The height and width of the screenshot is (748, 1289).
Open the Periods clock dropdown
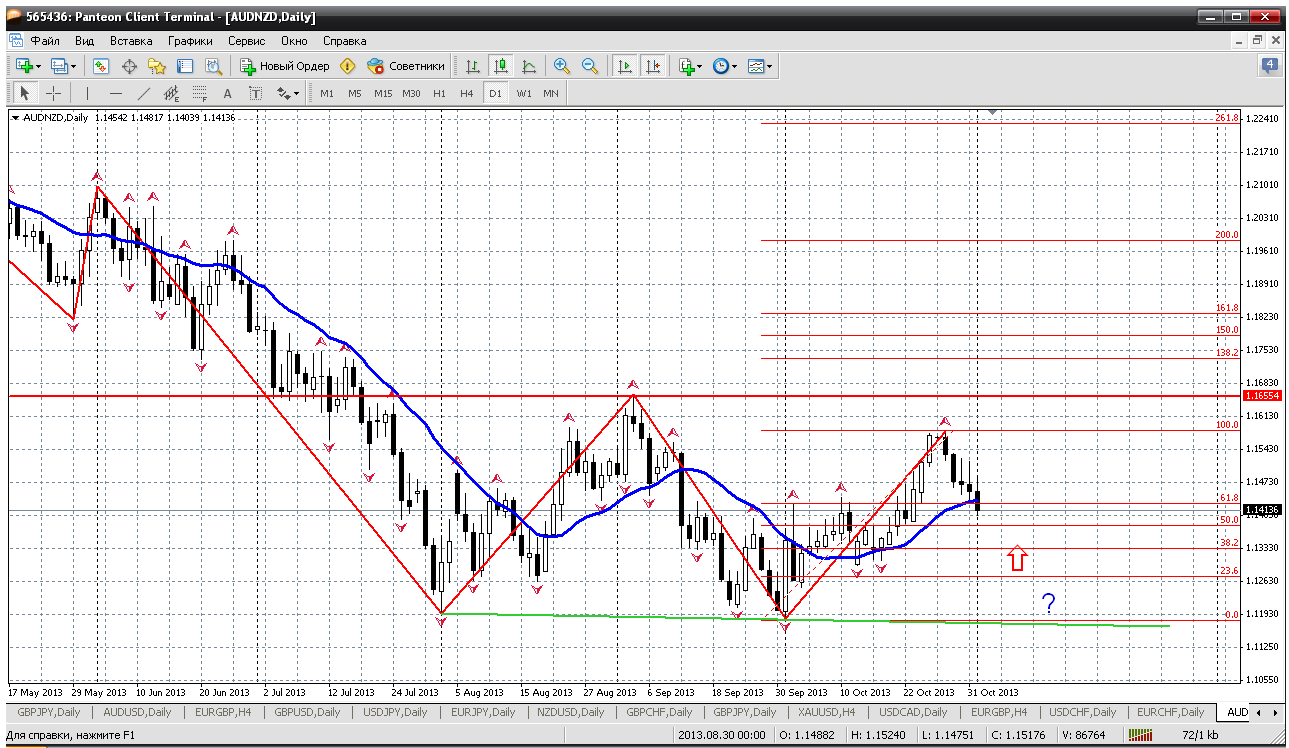(x=725, y=66)
